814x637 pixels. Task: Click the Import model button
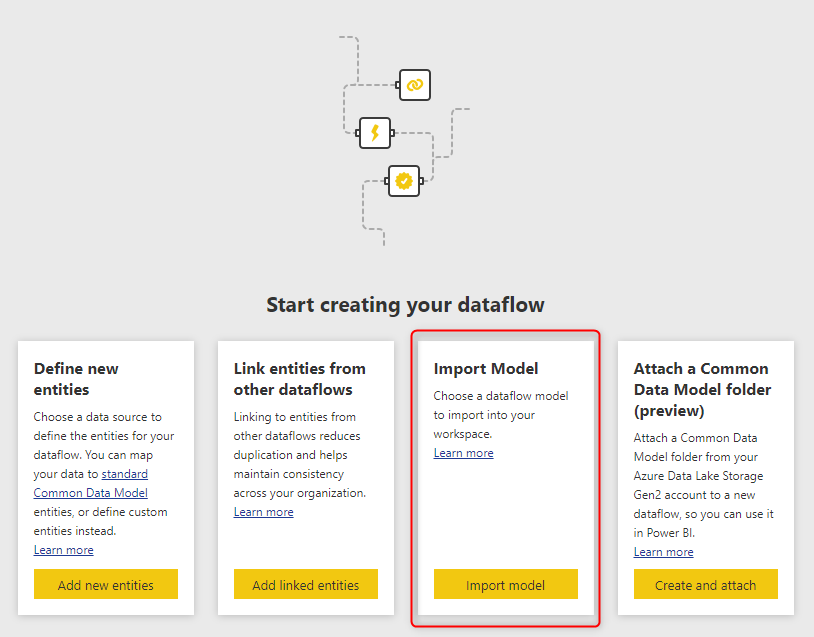tap(506, 585)
